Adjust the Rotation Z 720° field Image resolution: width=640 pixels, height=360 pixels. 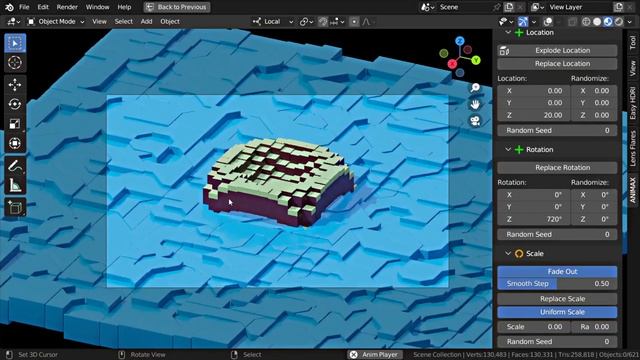click(x=533, y=219)
